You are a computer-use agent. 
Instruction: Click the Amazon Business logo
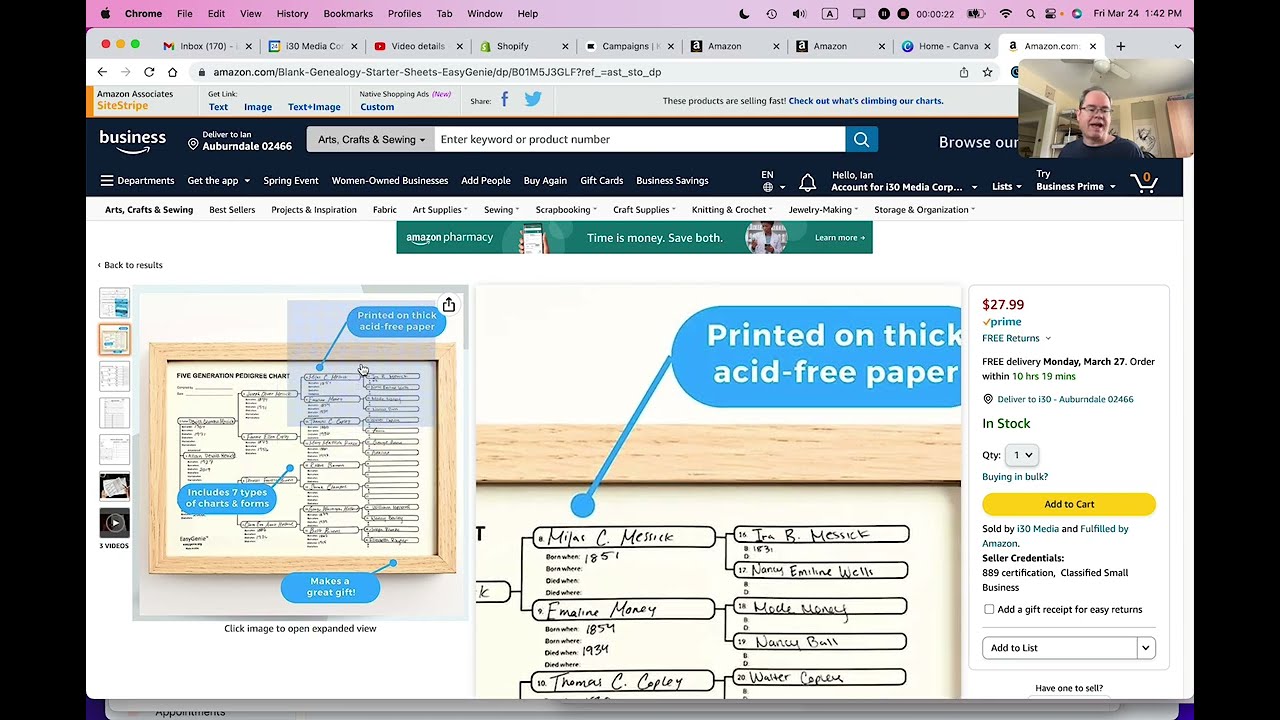pyautogui.click(x=132, y=141)
